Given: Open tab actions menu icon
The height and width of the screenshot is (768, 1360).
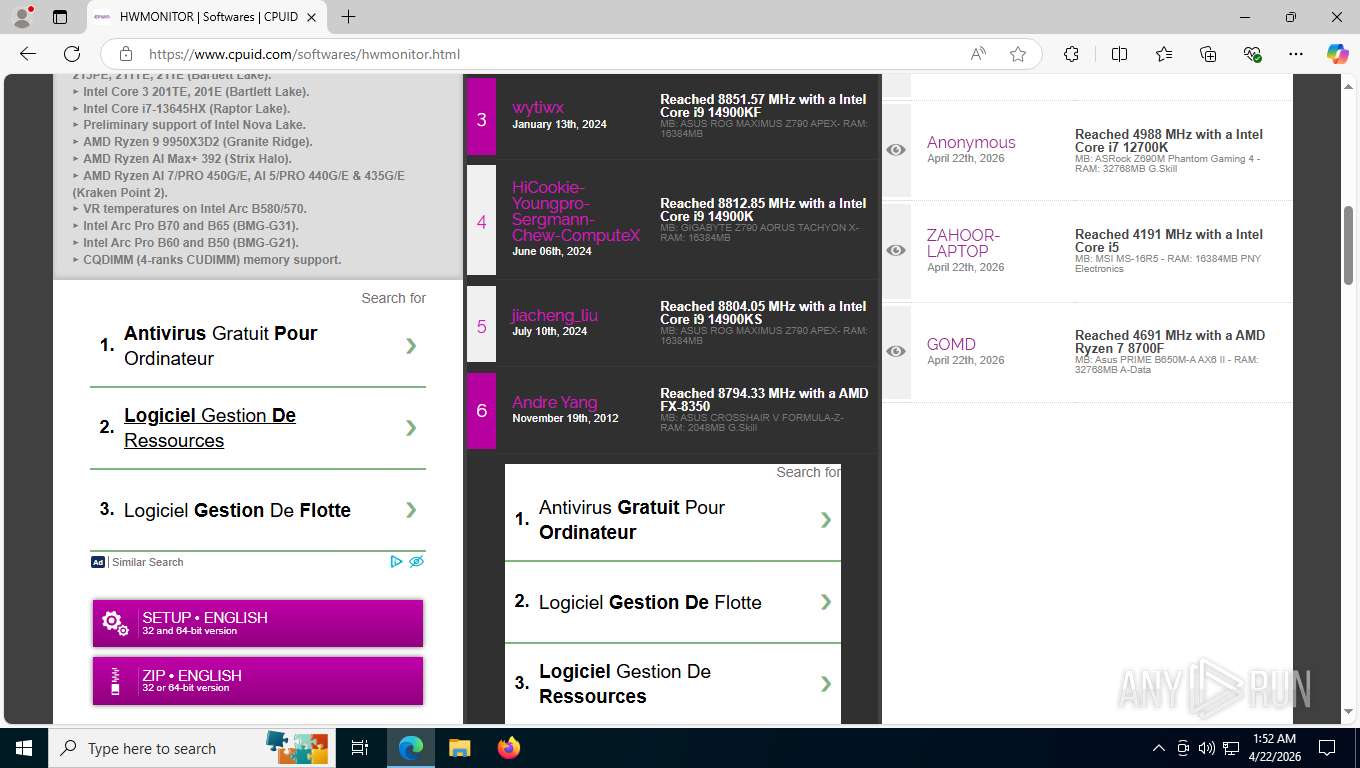Looking at the screenshot, I should point(60,17).
